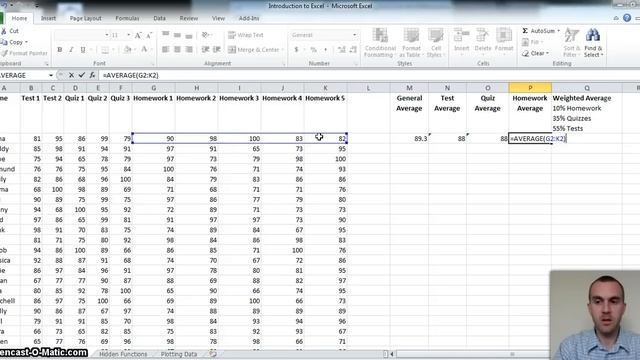This screenshot has width=640, height=360.
Task: Apply percent style format
Action: click(x=313, y=50)
